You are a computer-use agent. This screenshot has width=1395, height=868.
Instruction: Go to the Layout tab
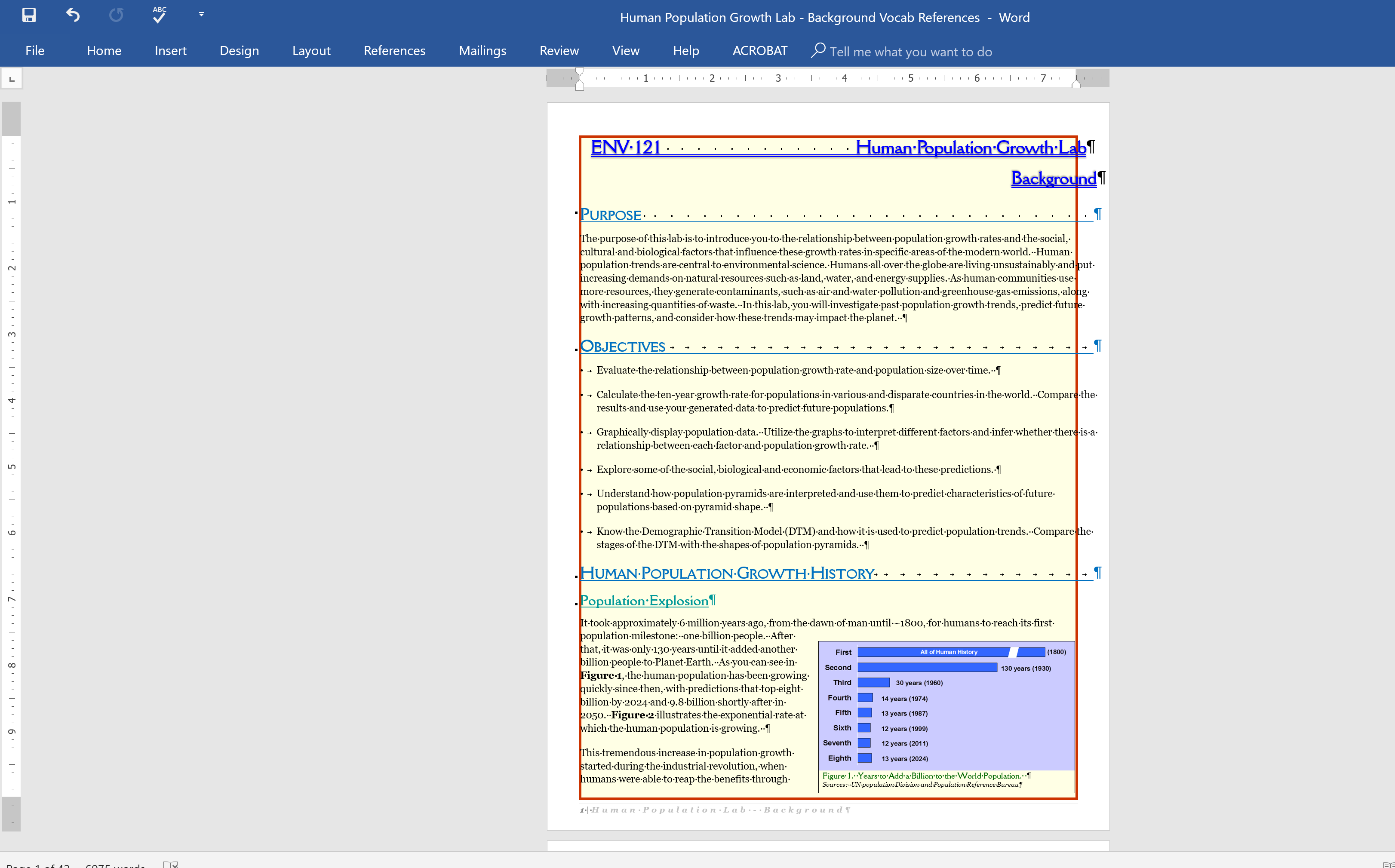pos(311,51)
